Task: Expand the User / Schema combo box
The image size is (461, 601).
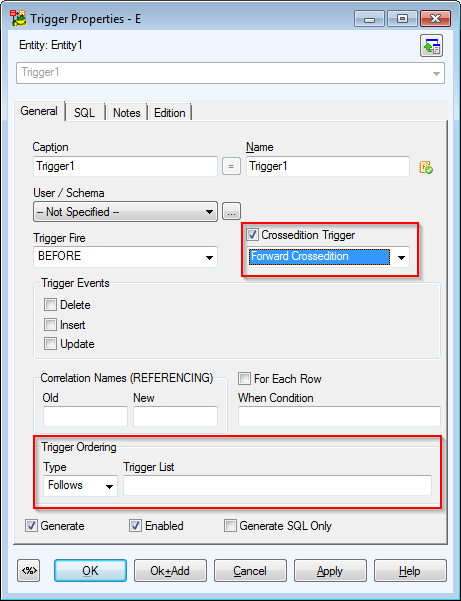Action: tap(125, 212)
